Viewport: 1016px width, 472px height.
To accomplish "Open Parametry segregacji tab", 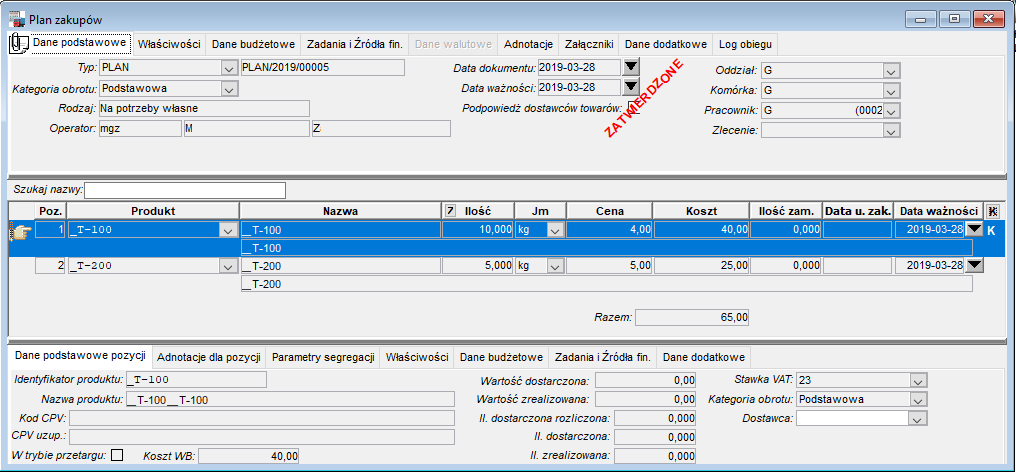I will 323,357.
